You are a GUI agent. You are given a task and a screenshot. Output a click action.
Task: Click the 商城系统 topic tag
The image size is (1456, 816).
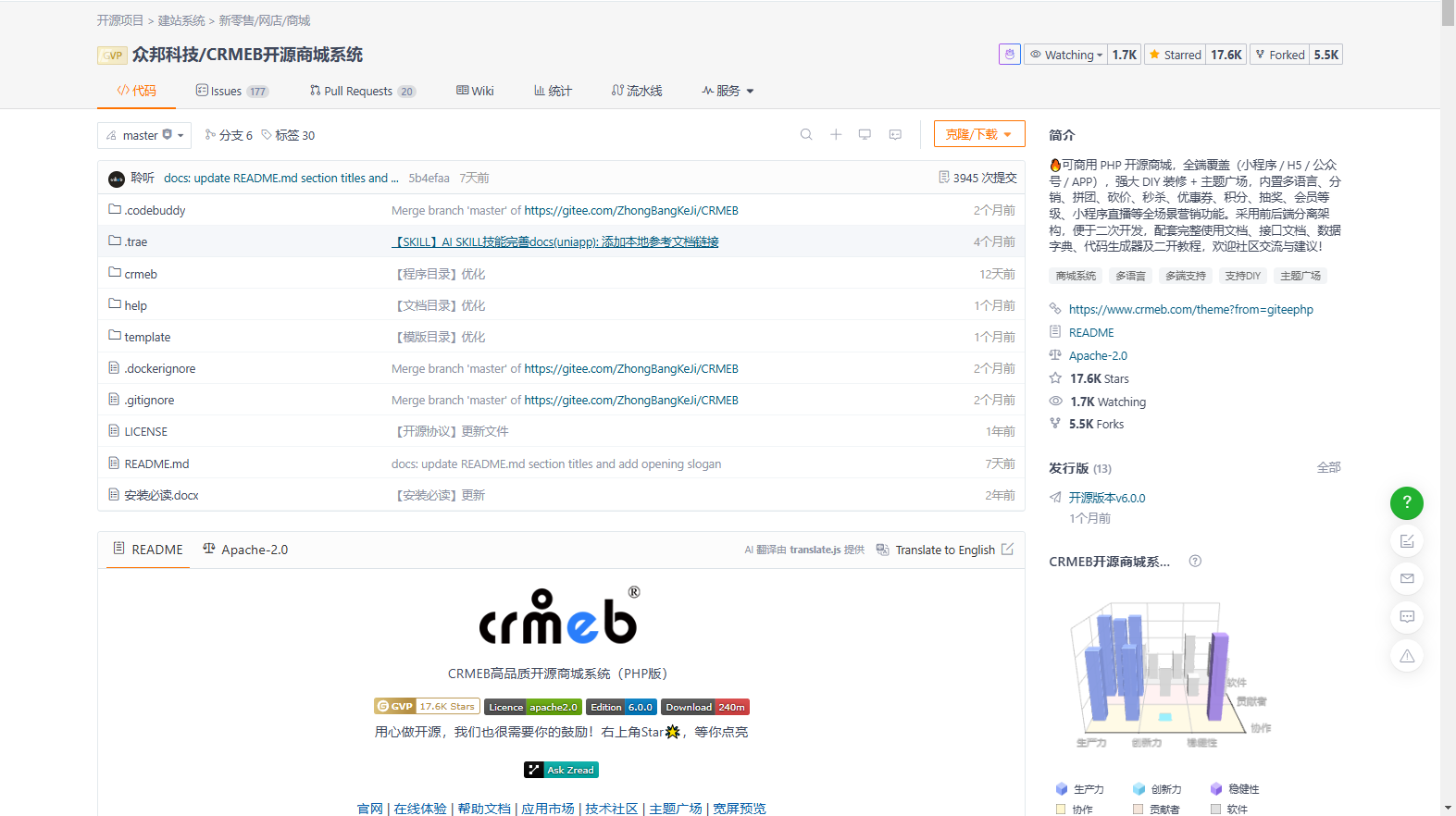click(x=1076, y=276)
